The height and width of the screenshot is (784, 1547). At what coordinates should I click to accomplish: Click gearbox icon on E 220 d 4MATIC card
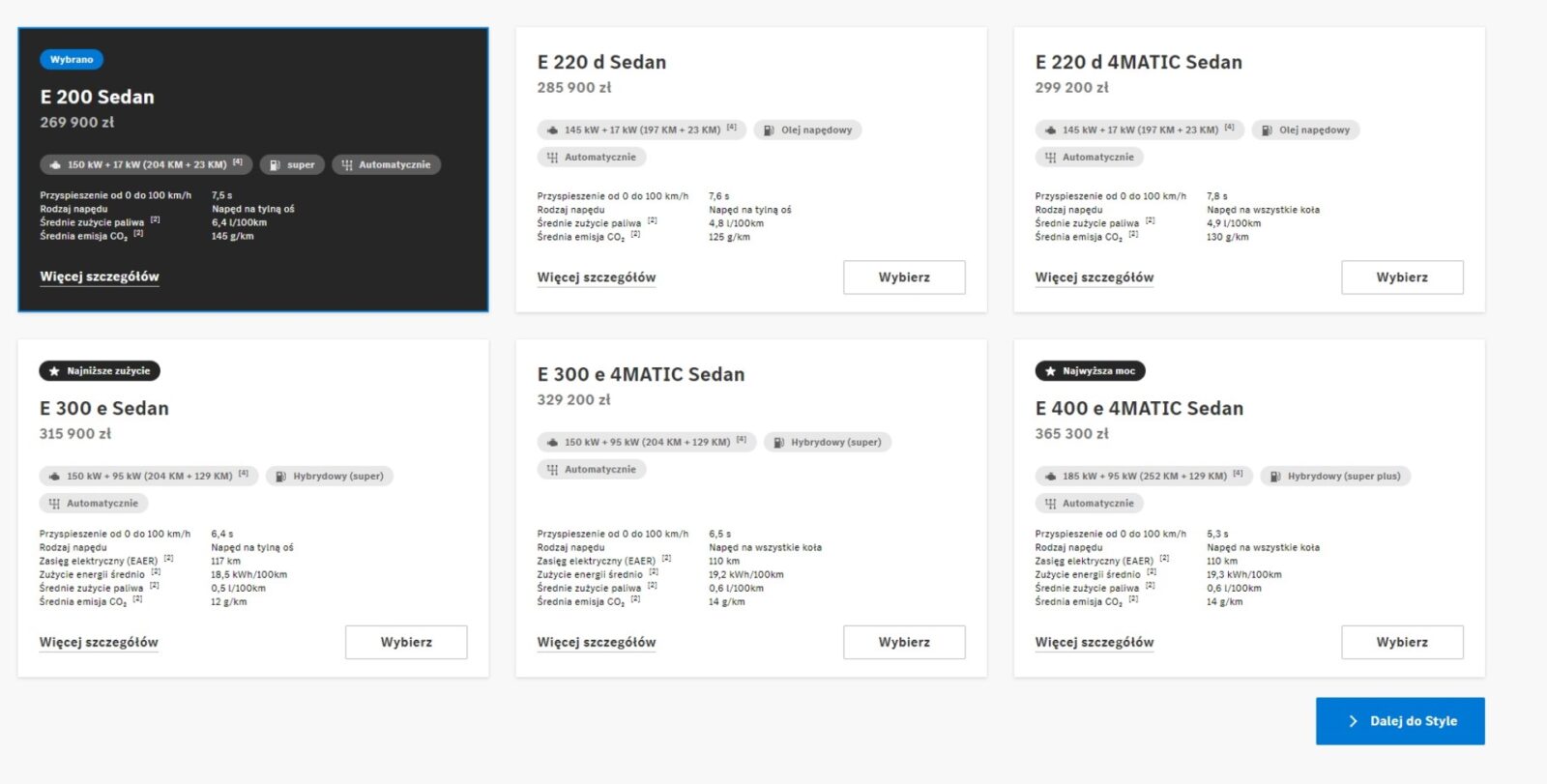coord(1050,158)
